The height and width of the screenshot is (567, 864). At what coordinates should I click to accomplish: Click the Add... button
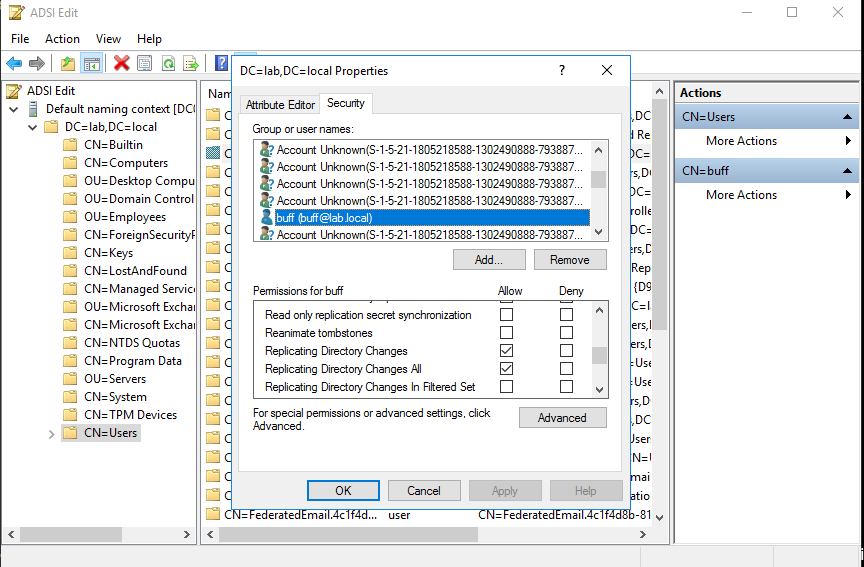489,260
